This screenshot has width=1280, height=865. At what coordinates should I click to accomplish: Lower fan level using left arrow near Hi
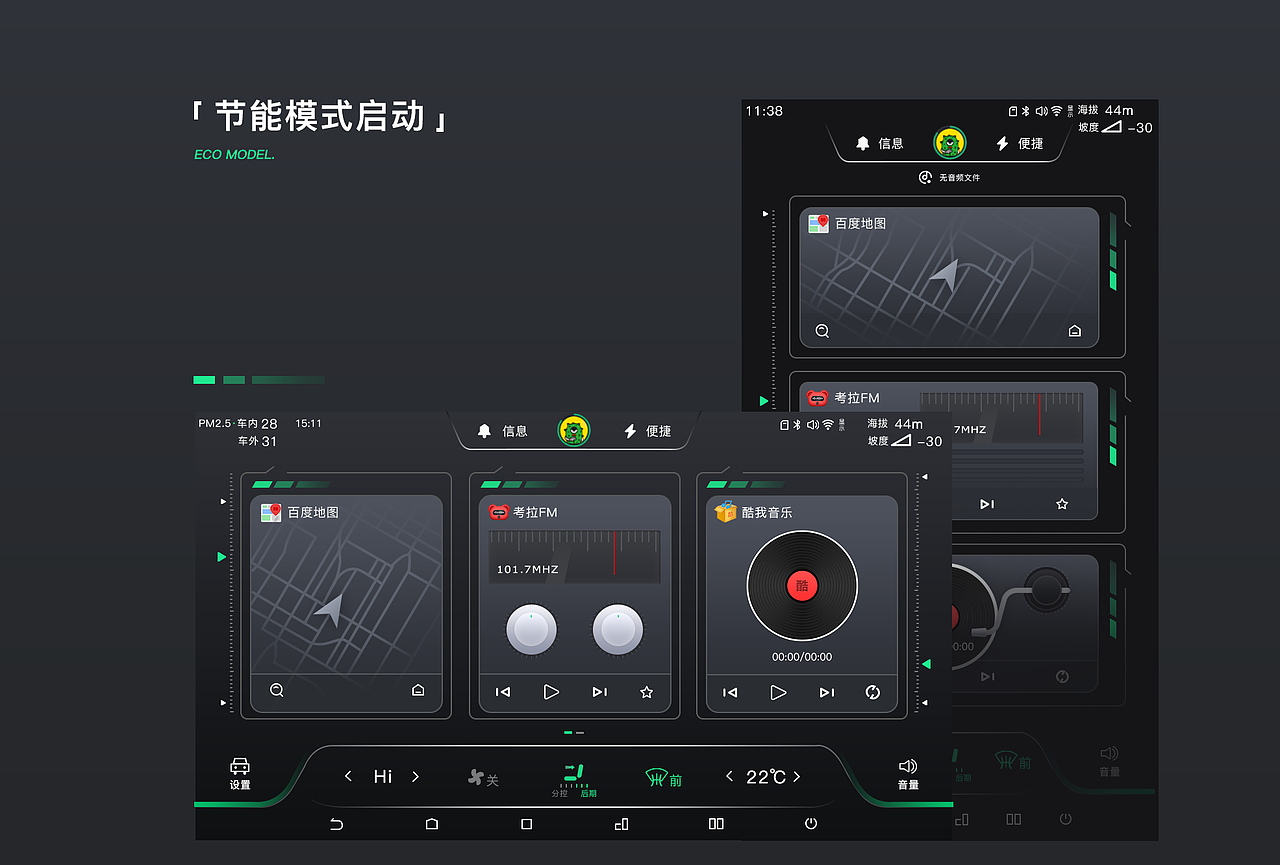[x=348, y=776]
